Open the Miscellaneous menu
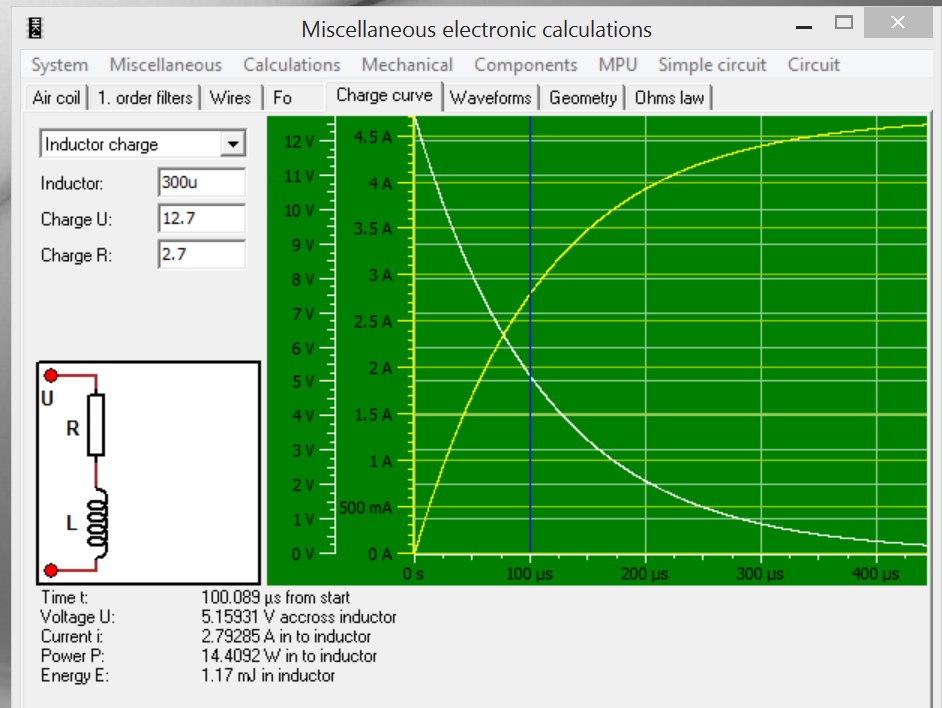Image resolution: width=942 pixels, height=708 pixels. coord(166,65)
